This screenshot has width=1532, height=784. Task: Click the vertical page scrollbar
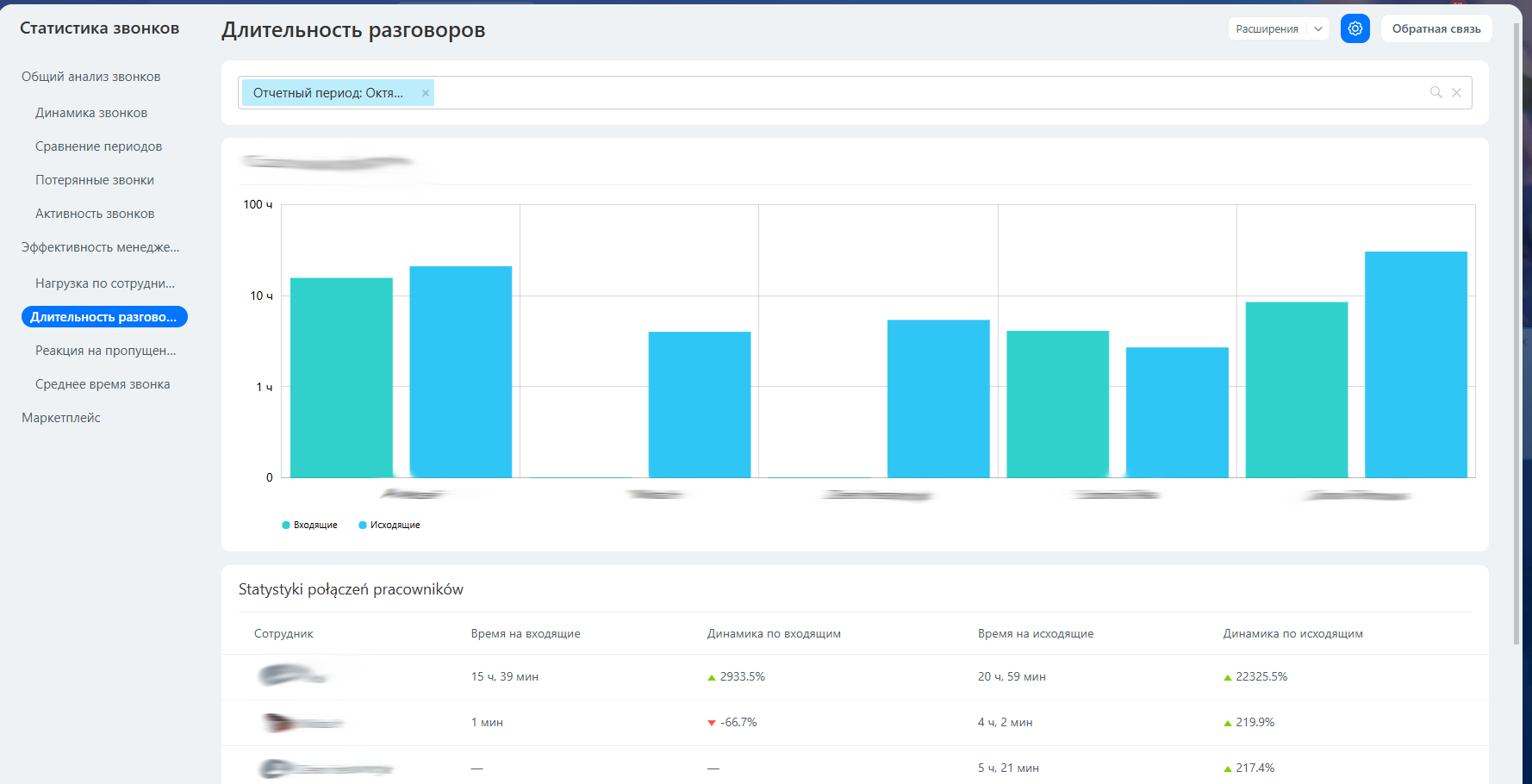pos(1516,345)
